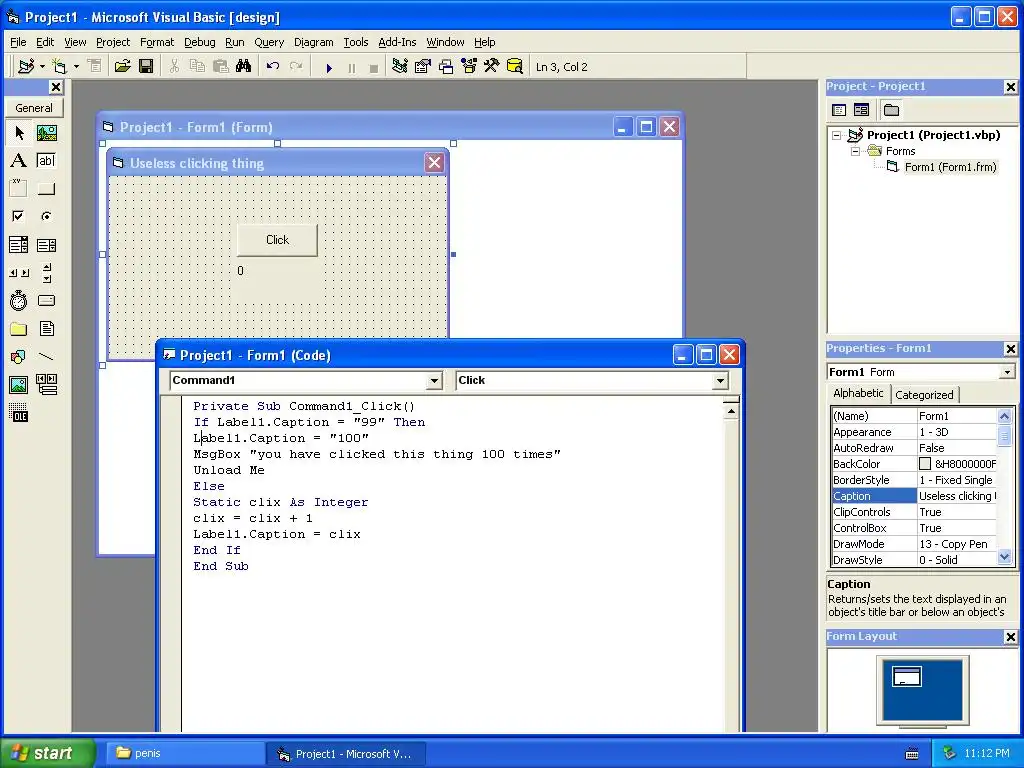The height and width of the screenshot is (768, 1024).
Task: Toggle Folders icon in Project panel
Action: tap(891, 110)
